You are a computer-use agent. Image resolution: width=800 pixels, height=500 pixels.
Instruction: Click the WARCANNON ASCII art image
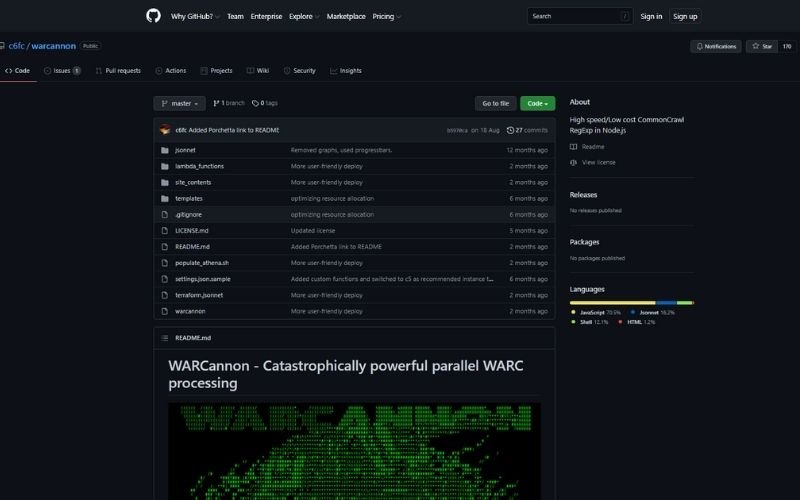pos(354,451)
